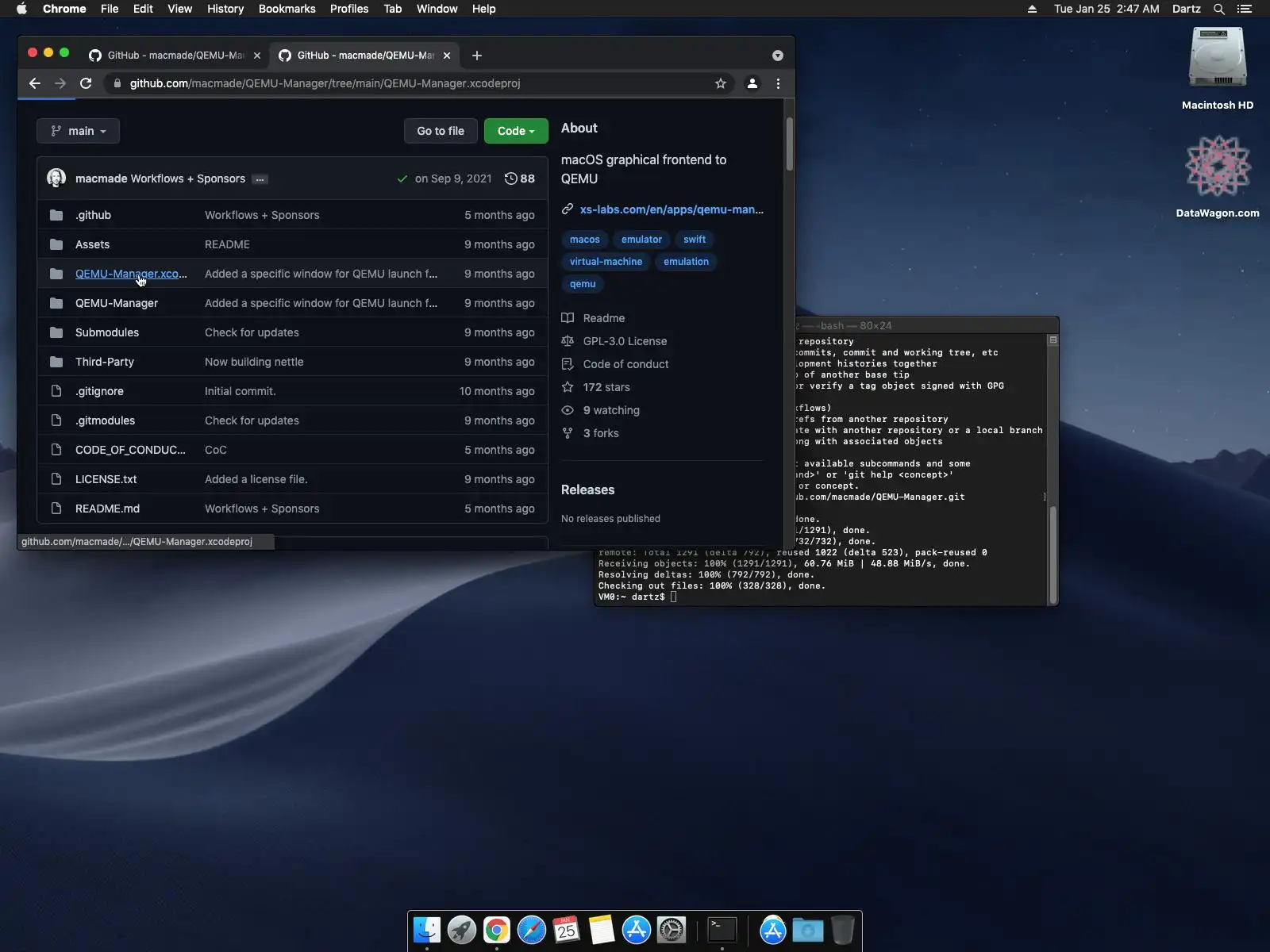1270x952 pixels.
Task: Open the Third-Party folder
Action: [105, 362]
